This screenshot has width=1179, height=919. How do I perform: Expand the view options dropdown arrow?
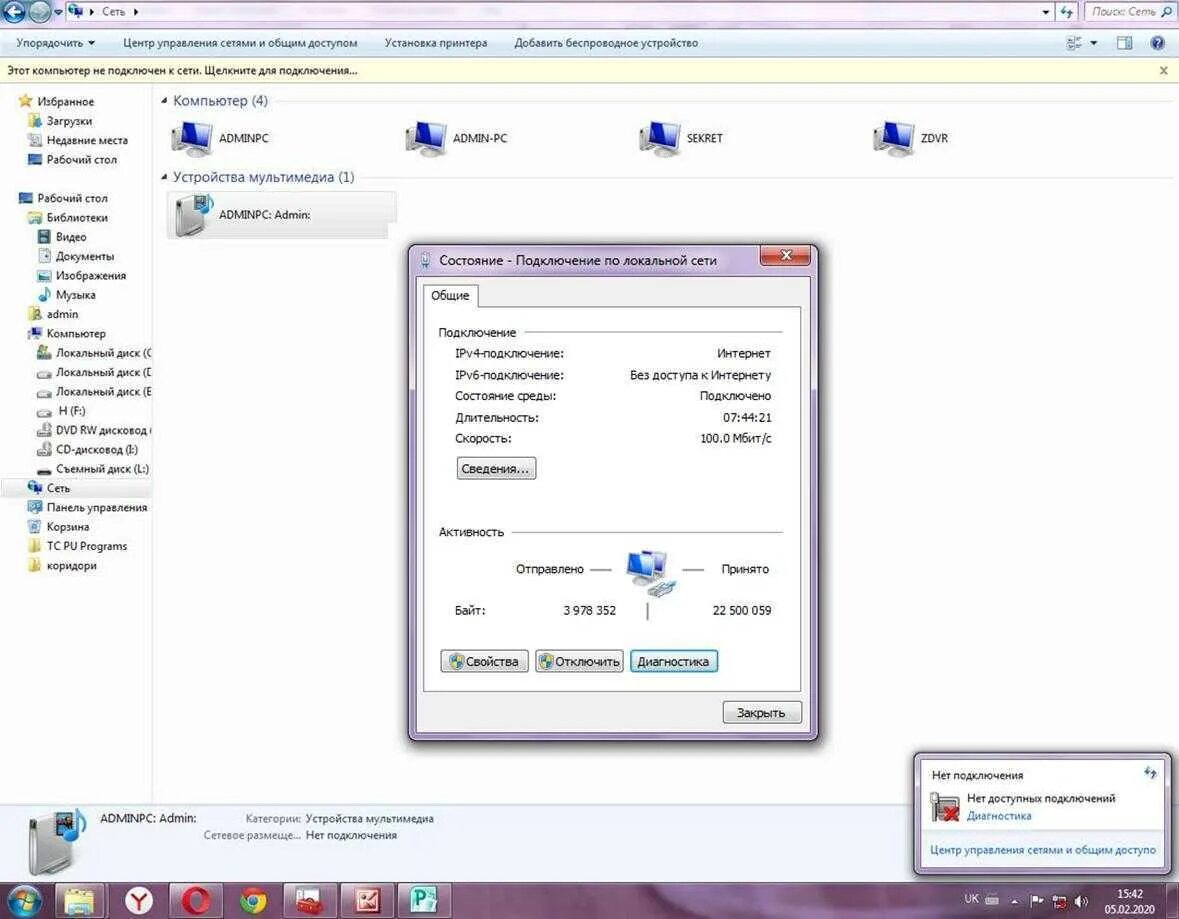point(1093,43)
